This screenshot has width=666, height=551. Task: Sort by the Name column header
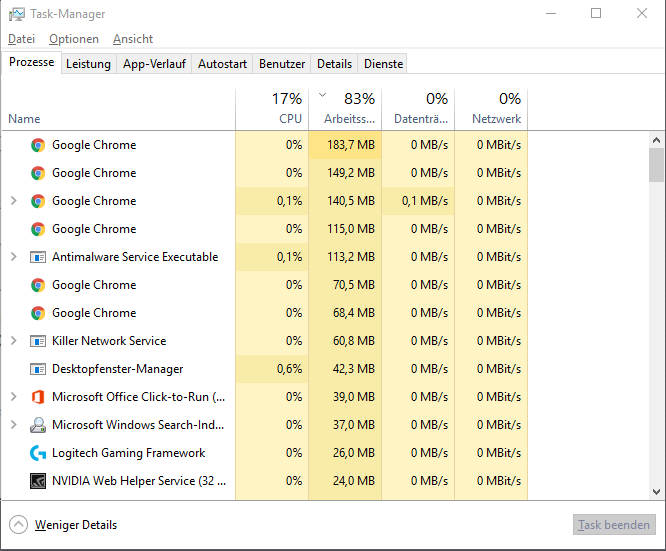click(24, 119)
